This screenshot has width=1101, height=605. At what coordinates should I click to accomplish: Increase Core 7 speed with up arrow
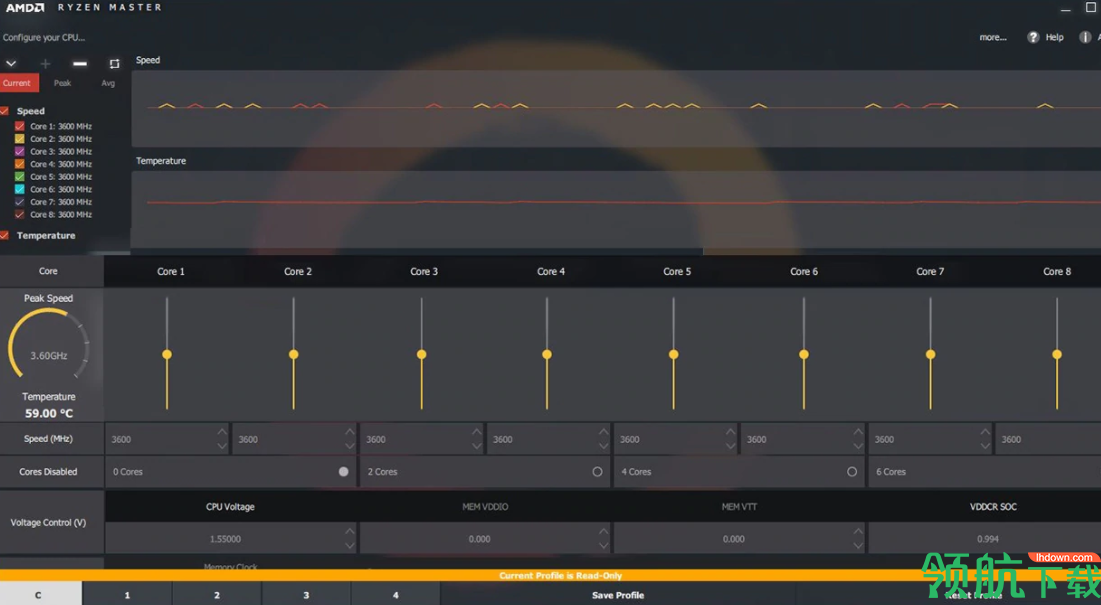(x=985, y=432)
